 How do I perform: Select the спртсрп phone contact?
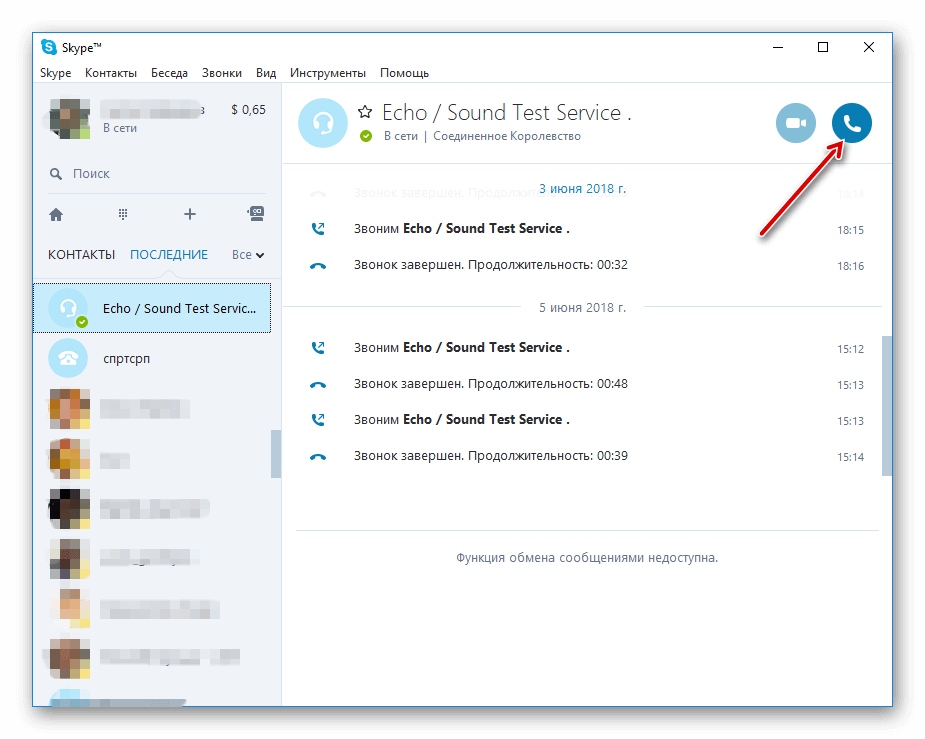(126, 358)
